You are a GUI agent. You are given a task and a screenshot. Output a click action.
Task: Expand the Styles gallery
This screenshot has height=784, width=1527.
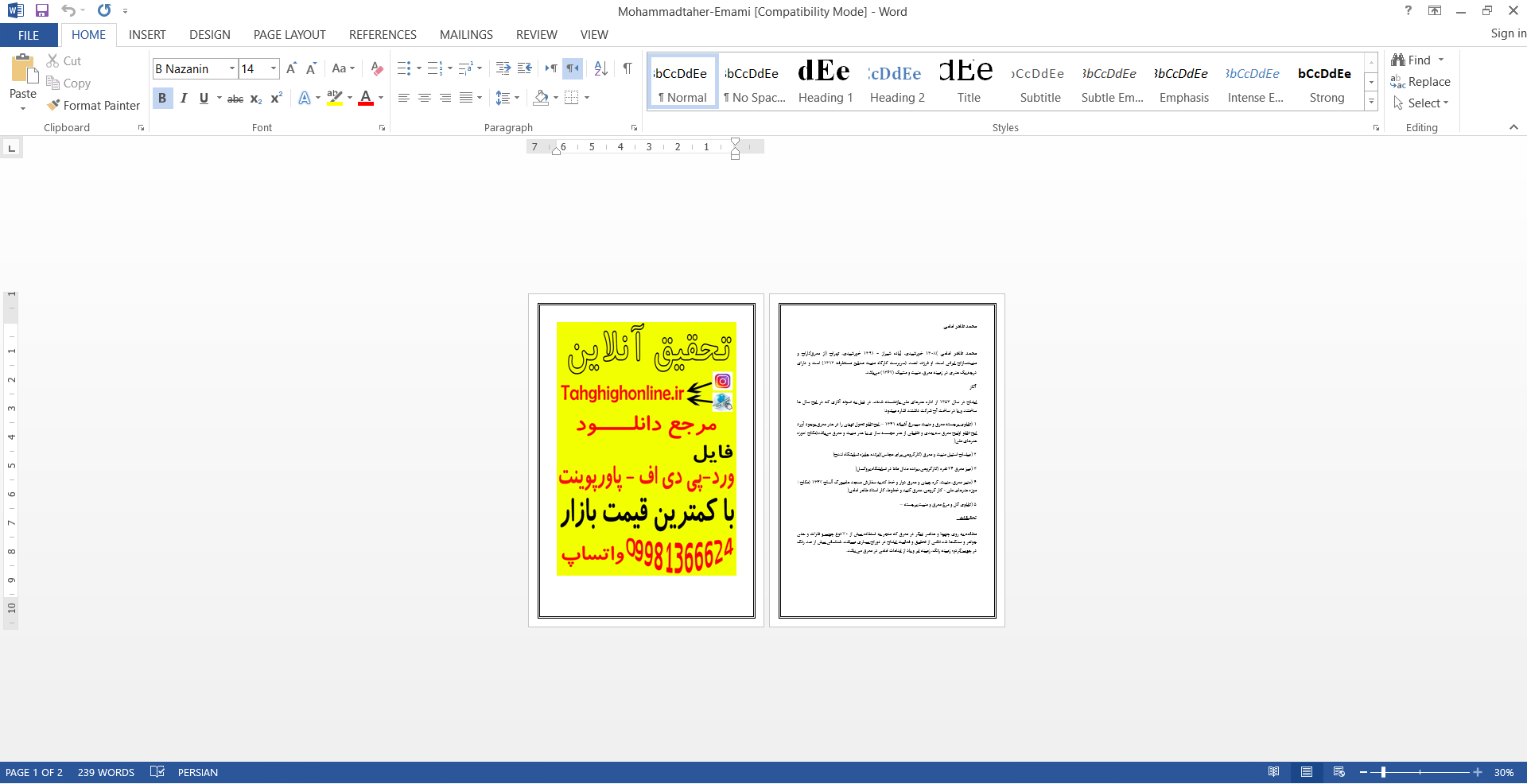click(1371, 102)
